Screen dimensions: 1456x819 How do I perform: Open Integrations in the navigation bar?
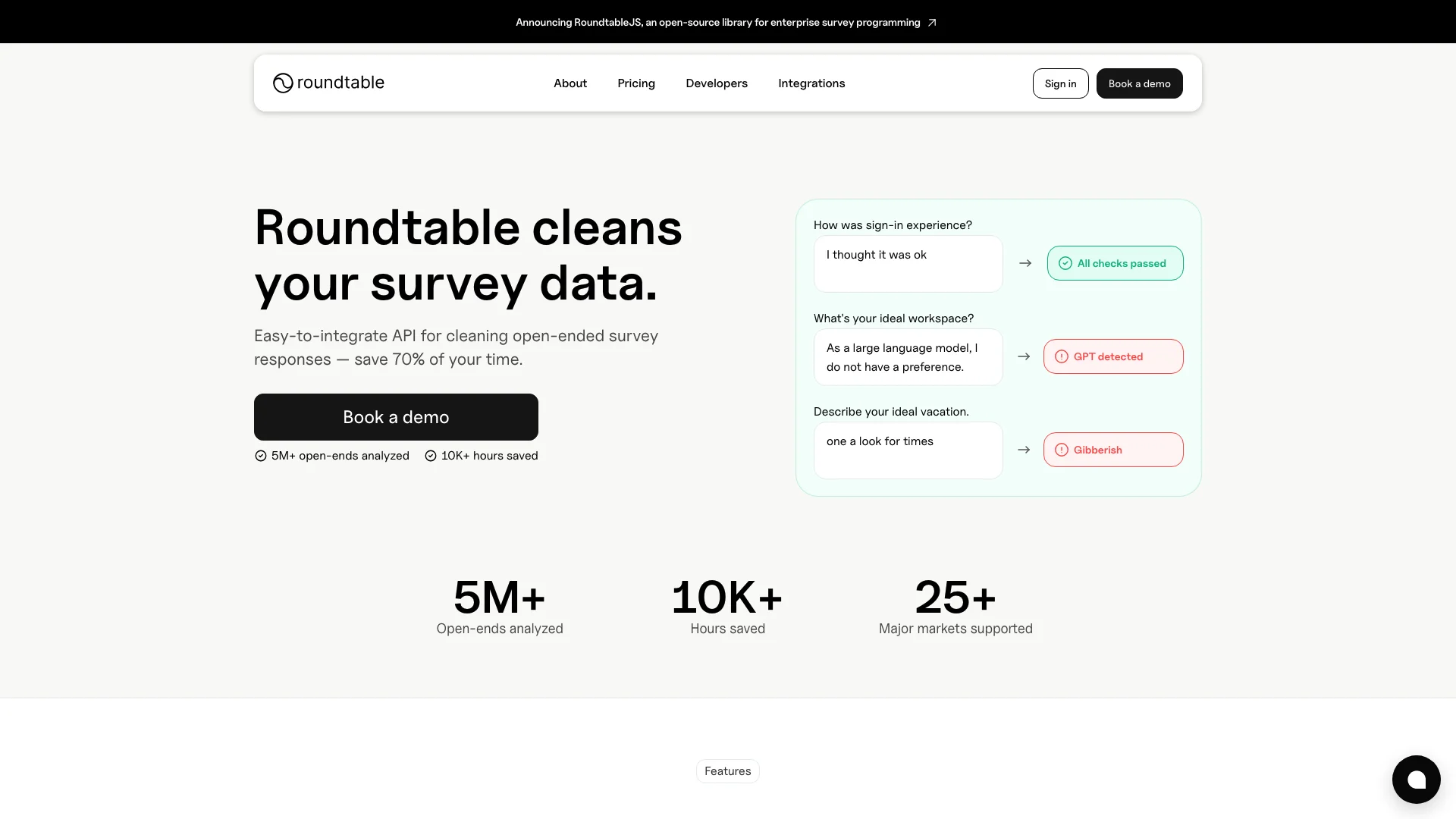click(x=811, y=83)
